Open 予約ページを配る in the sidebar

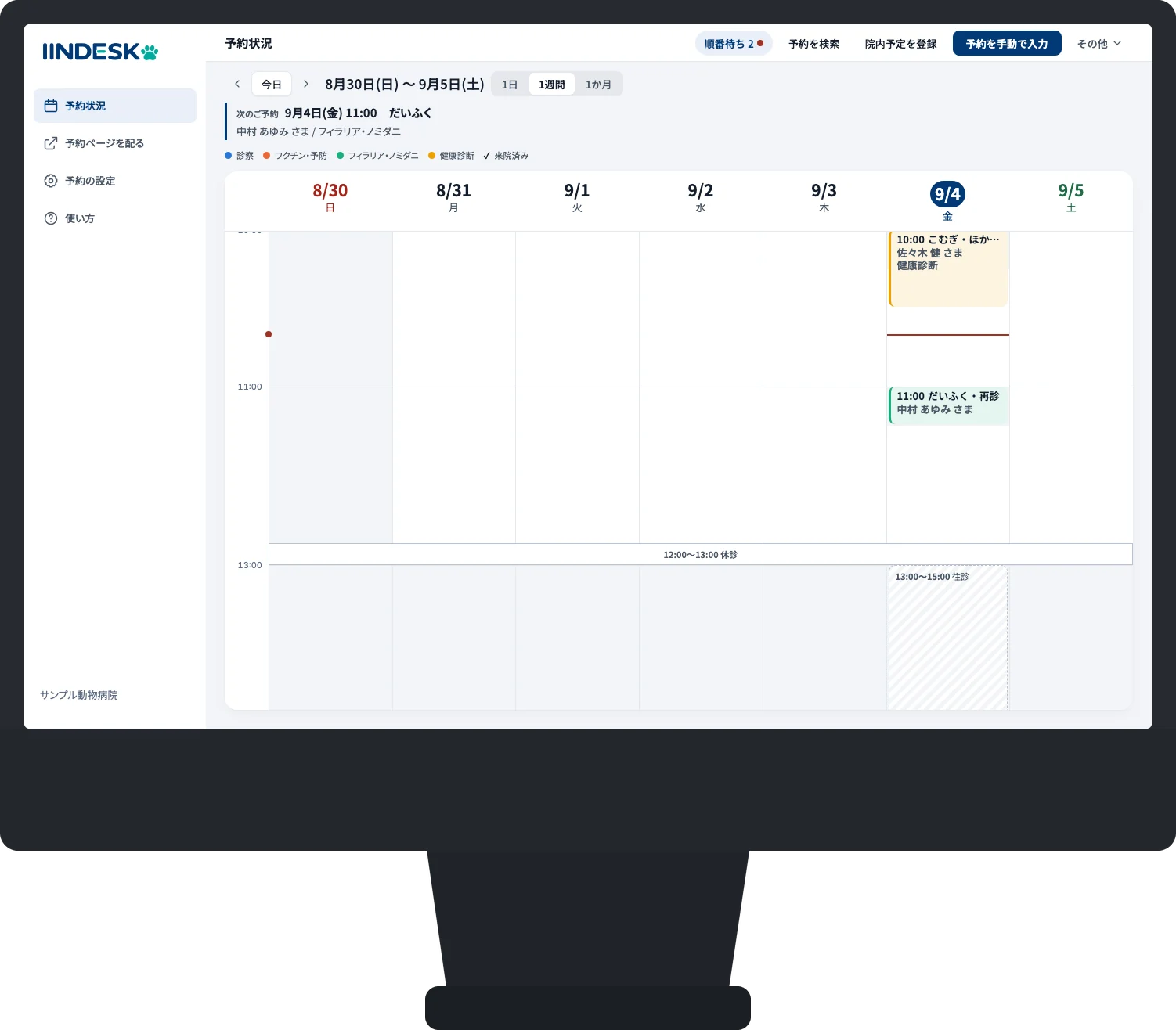(115, 143)
